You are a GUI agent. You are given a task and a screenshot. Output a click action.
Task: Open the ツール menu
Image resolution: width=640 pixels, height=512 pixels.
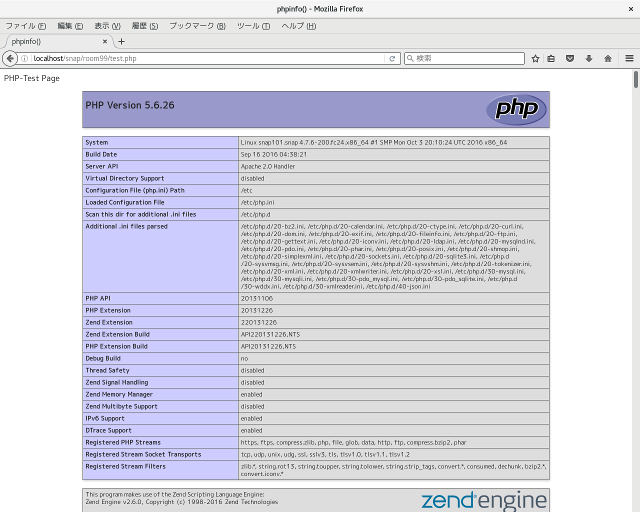253,26
